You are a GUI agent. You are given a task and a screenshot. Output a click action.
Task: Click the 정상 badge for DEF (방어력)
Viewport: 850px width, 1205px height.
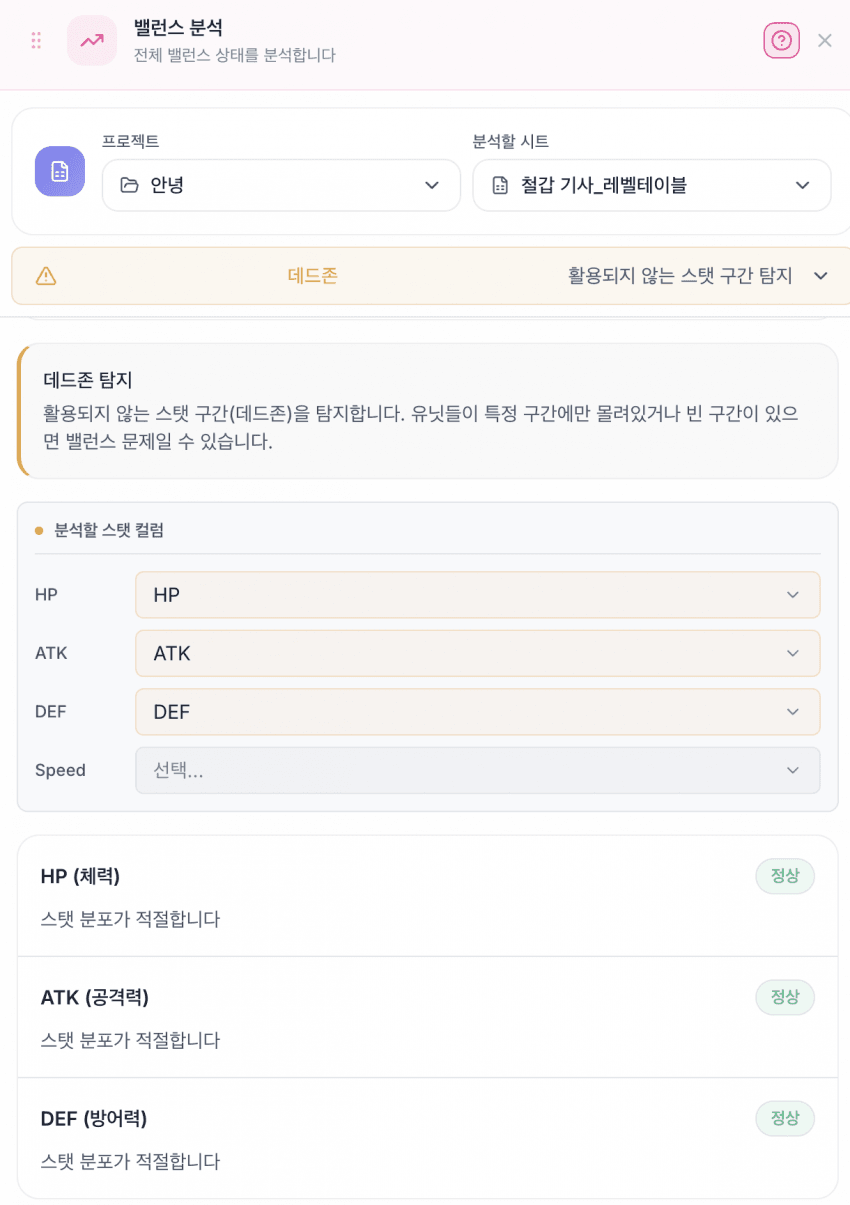click(x=784, y=1118)
